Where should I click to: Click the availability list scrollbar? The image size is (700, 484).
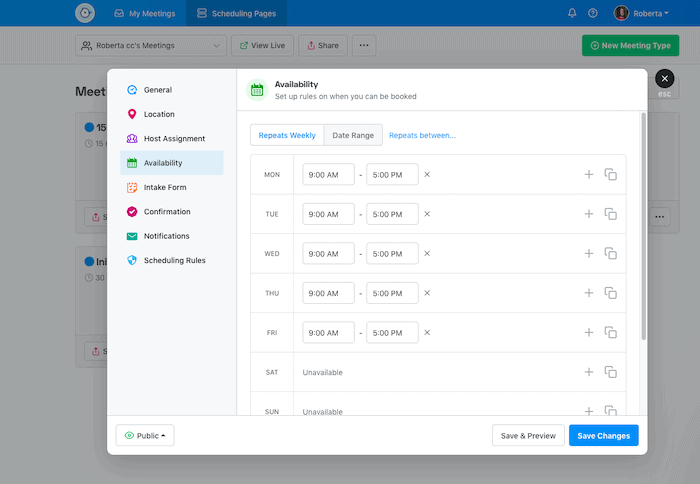pyautogui.click(x=643, y=227)
